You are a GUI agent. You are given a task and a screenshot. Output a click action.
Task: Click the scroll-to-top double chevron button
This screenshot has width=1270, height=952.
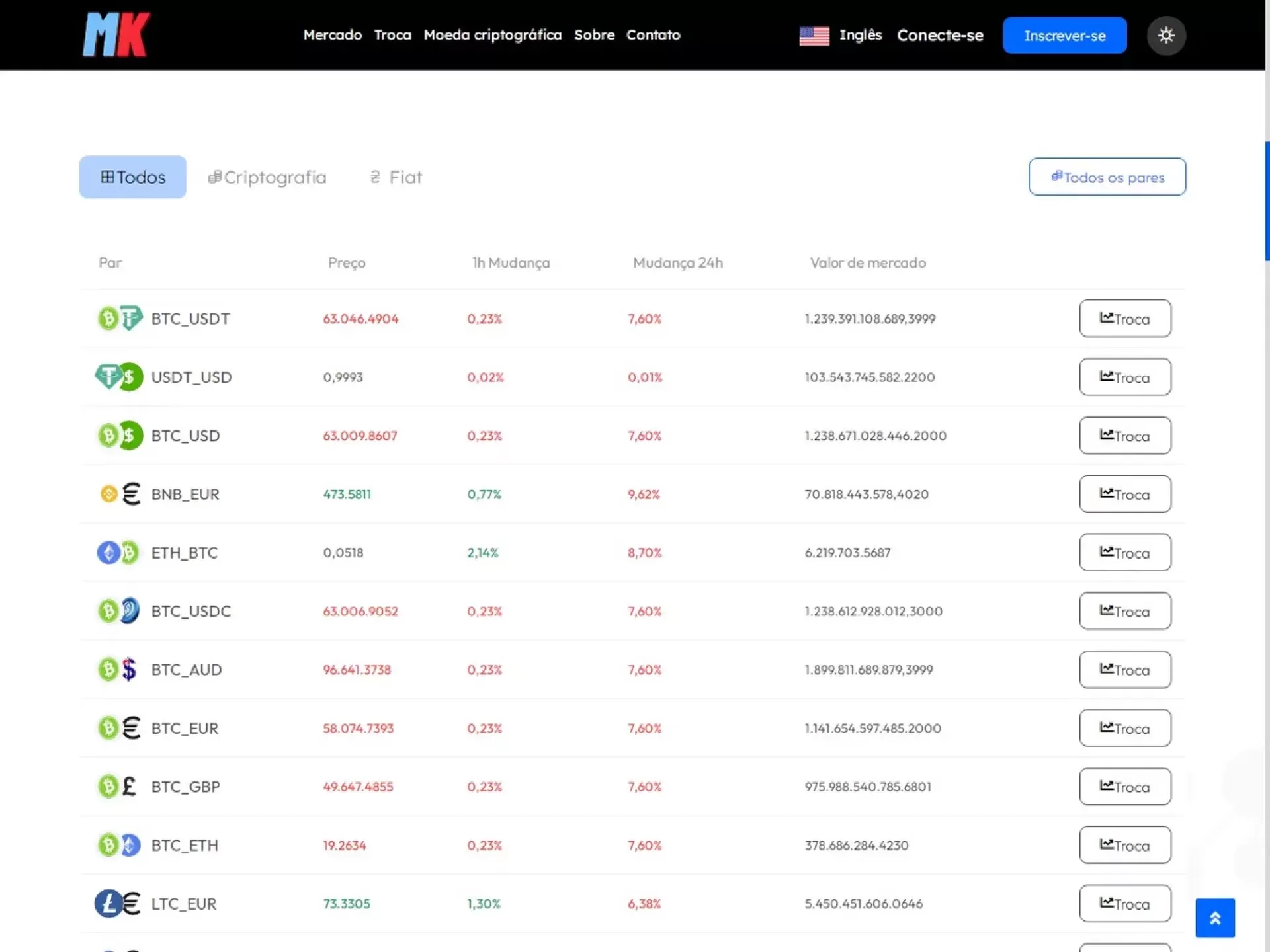coord(1215,918)
